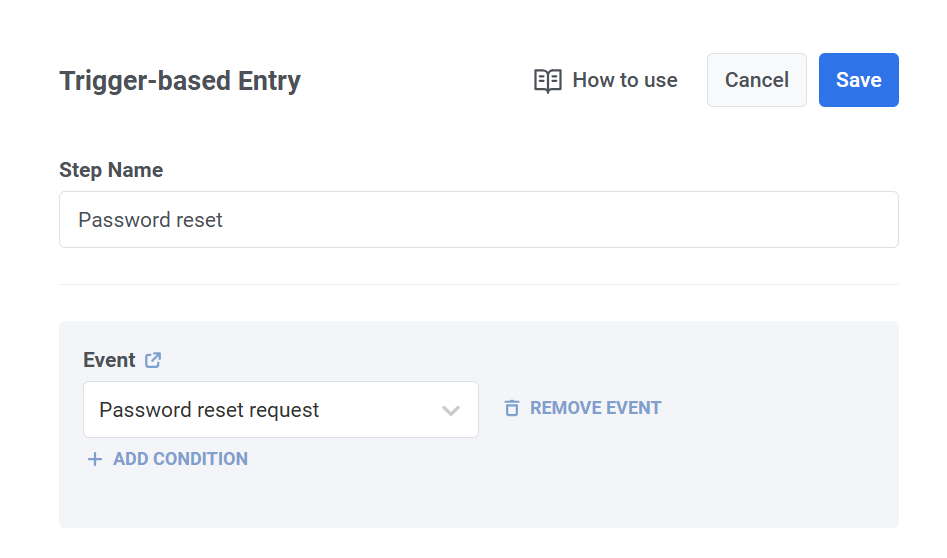Open the Password reset request combo box

coord(281,409)
